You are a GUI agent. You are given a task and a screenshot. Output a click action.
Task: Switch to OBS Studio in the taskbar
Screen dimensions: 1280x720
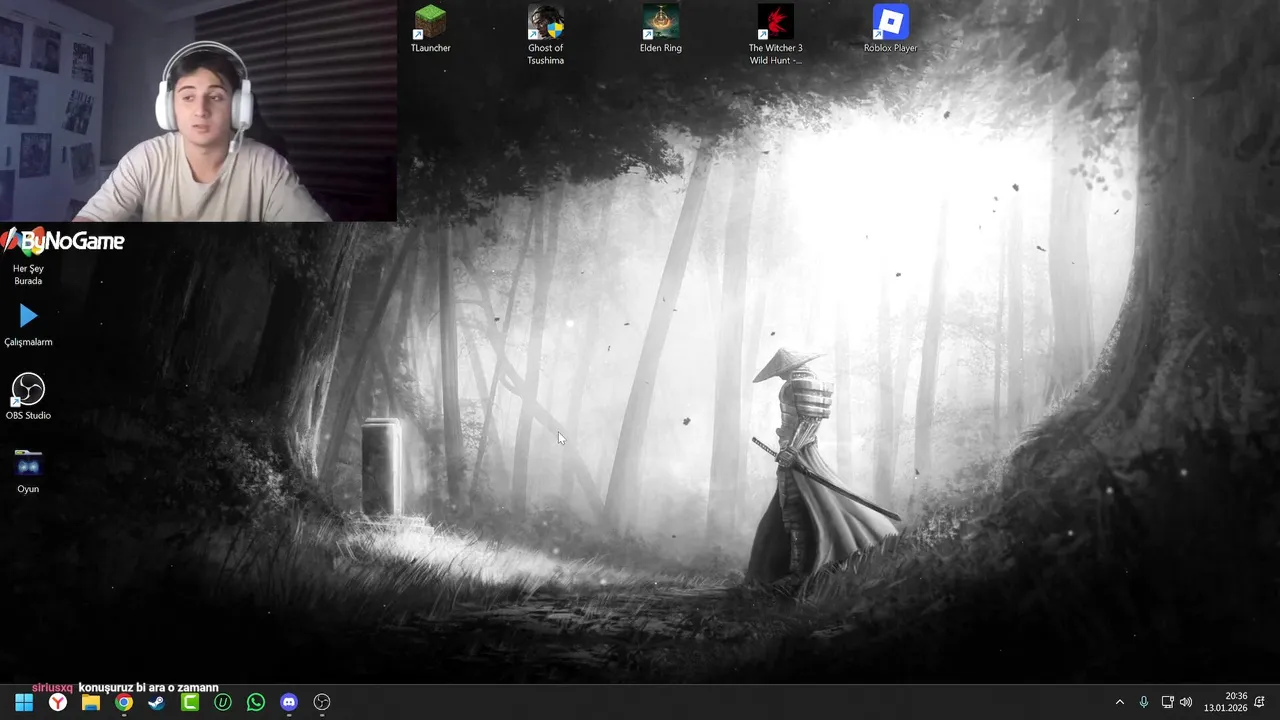322,703
